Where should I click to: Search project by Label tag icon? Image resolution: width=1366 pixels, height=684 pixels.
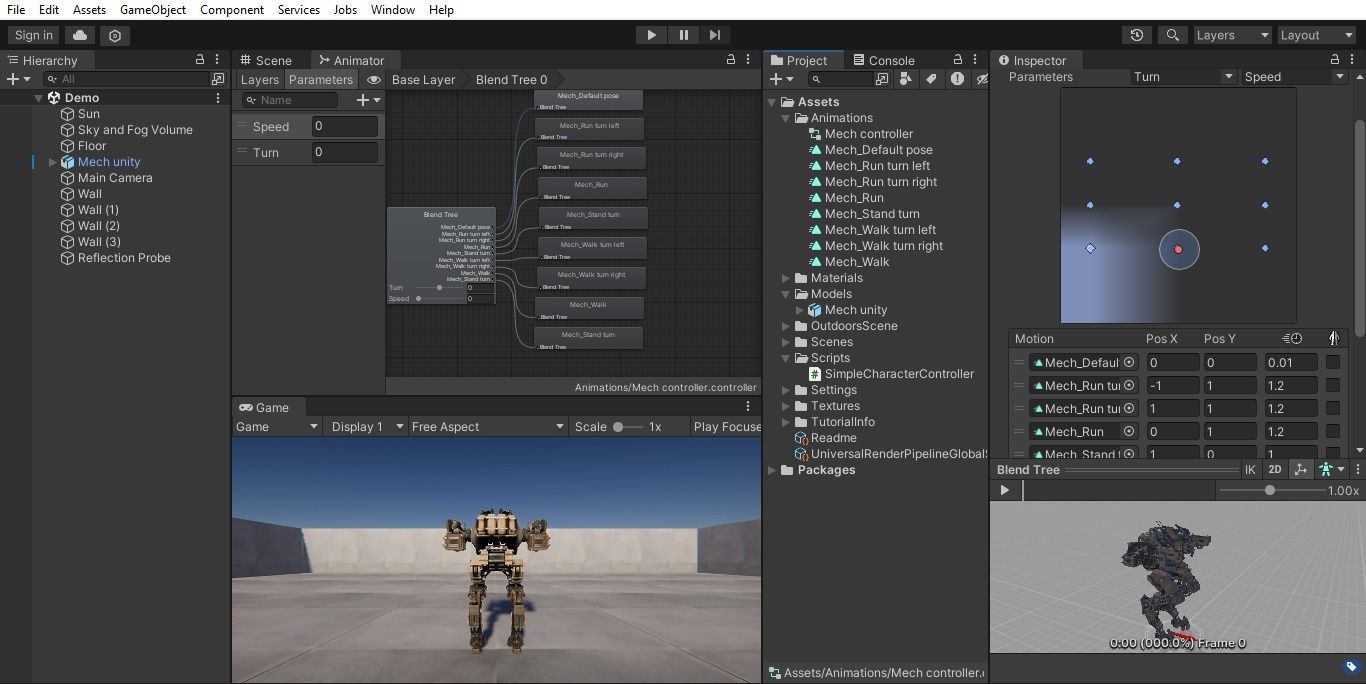tap(931, 79)
